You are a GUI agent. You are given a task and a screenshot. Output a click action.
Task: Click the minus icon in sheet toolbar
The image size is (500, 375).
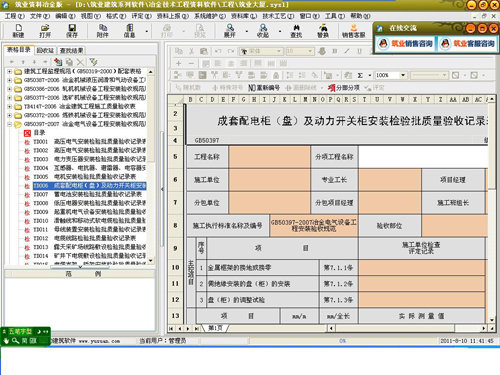(191, 63)
